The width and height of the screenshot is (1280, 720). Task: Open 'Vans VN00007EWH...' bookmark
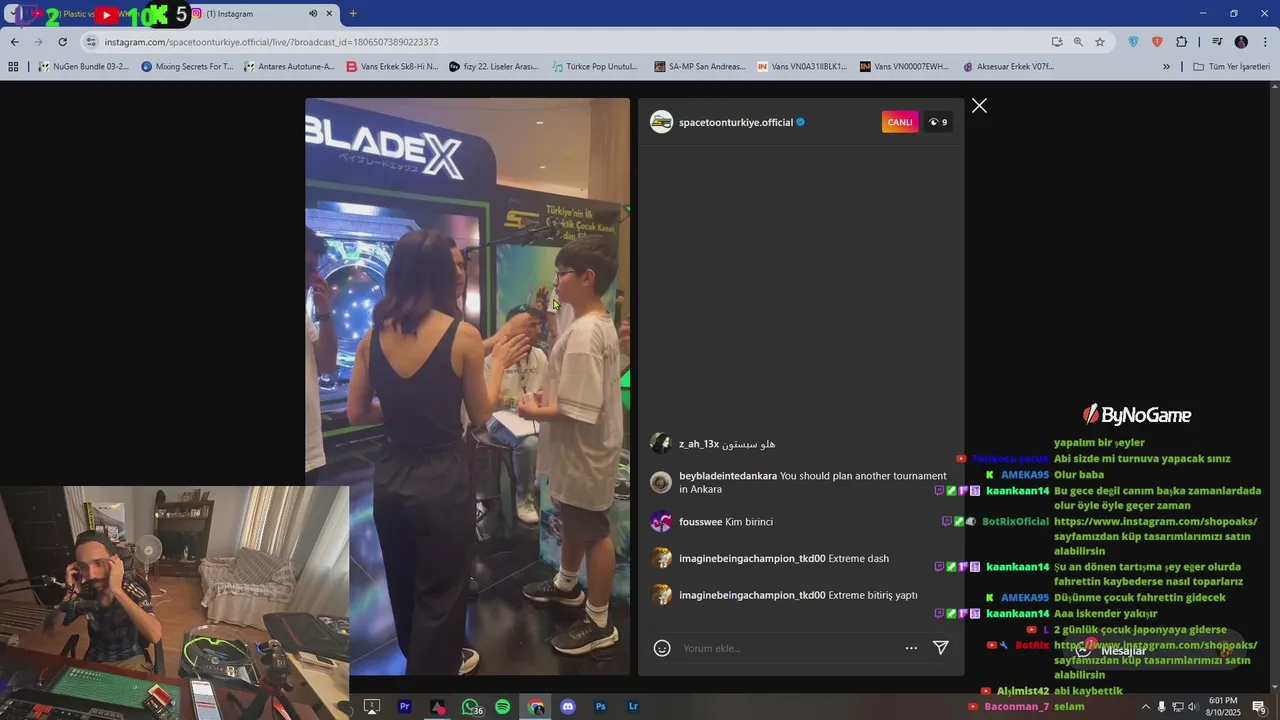(904, 67)
